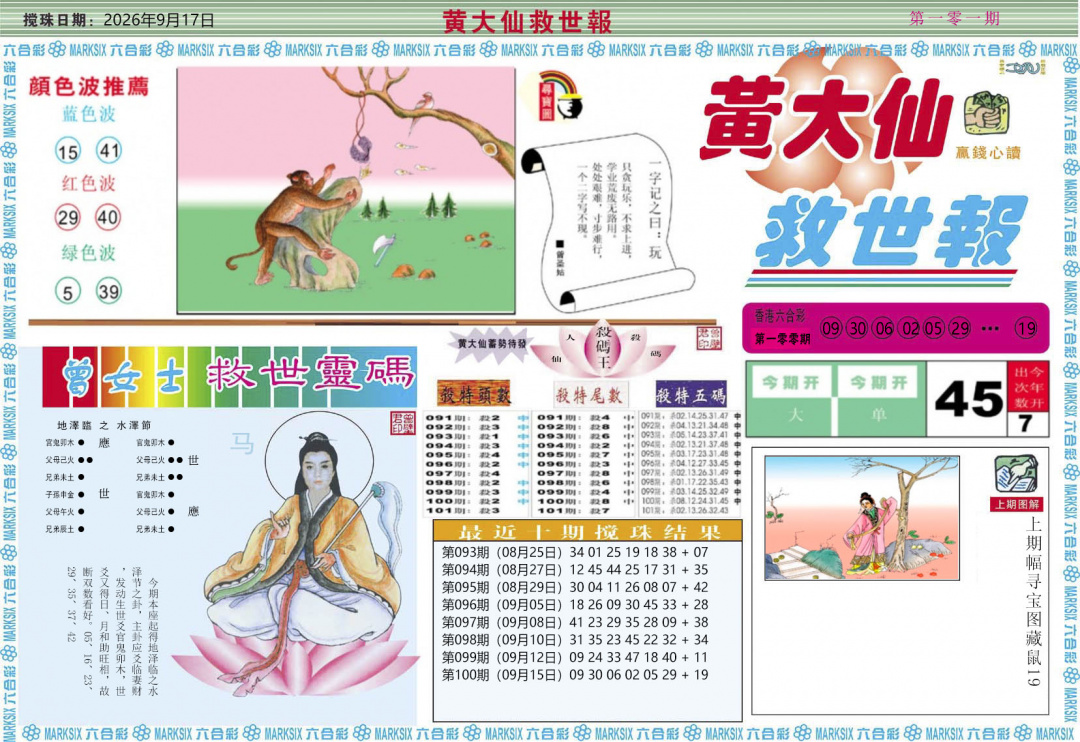The width and height of the screenshot is (1080, 742).
Task: Select red wave ball 29 under 红色波
Action: [x=68, y=218]
